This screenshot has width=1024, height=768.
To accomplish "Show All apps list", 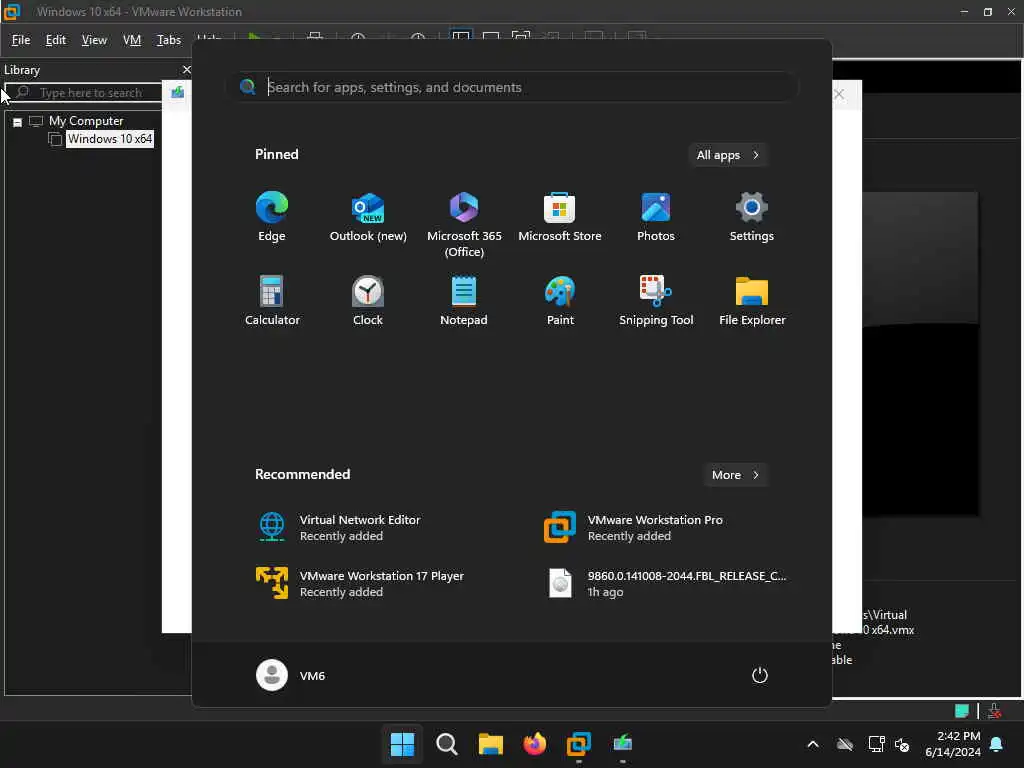I will [x=728, y=155].
